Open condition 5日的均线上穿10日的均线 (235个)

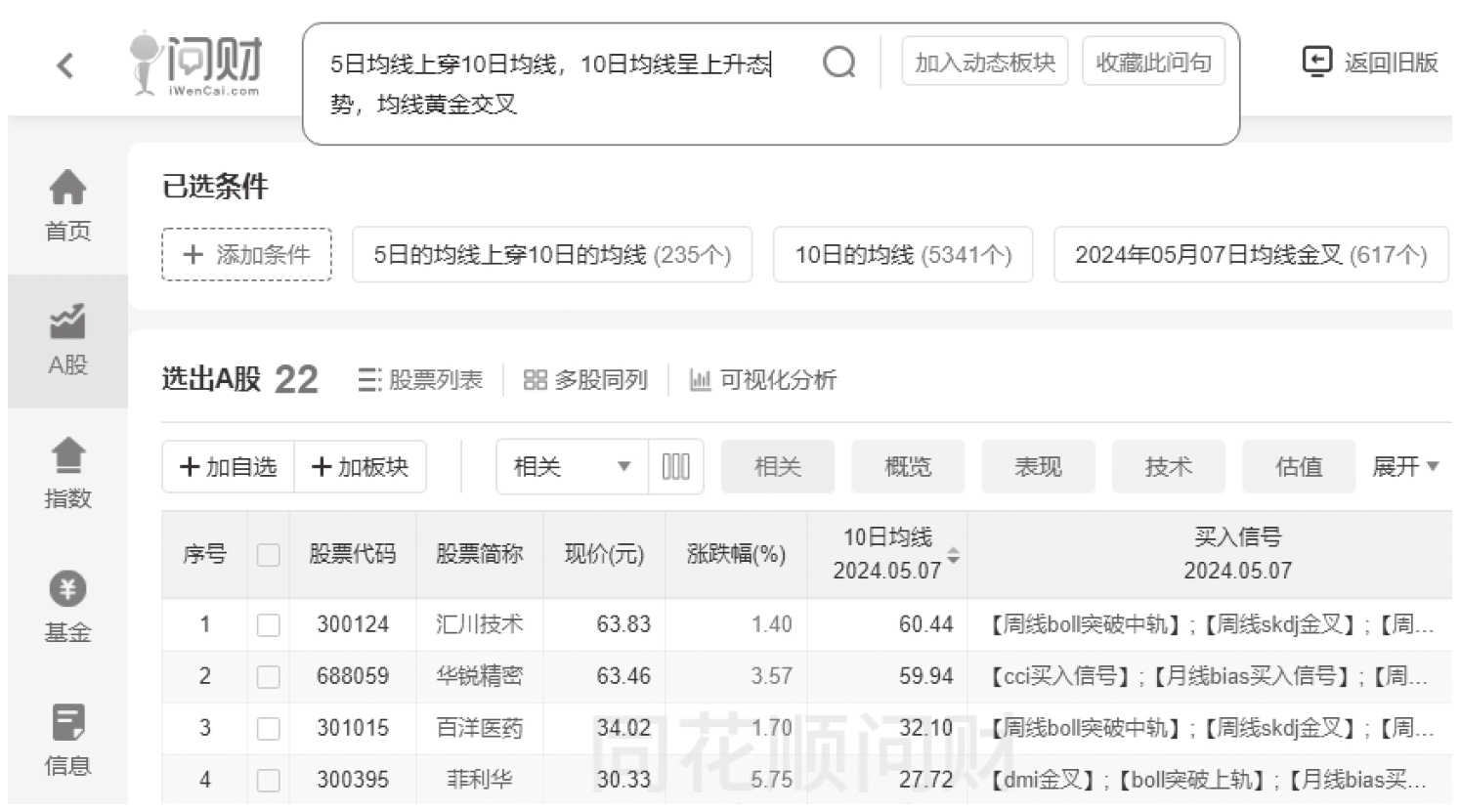click(552, 254)
